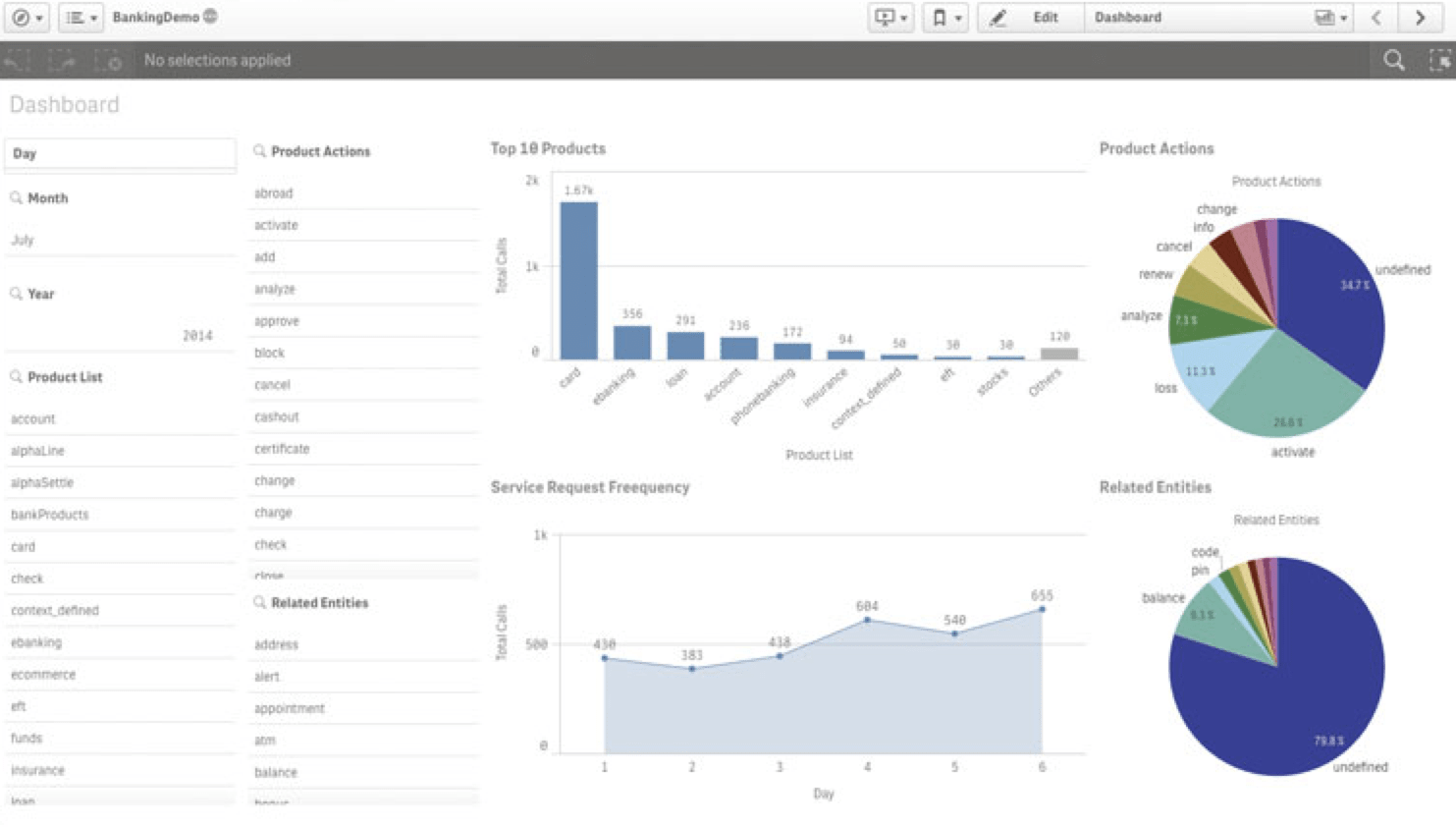Select 2014 in Year filter

(120, 336)
